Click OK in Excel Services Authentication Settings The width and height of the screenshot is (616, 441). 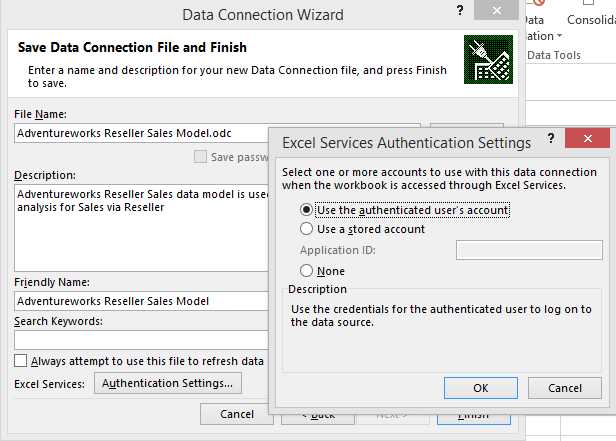pyautogui.click(x=480, y=388)
